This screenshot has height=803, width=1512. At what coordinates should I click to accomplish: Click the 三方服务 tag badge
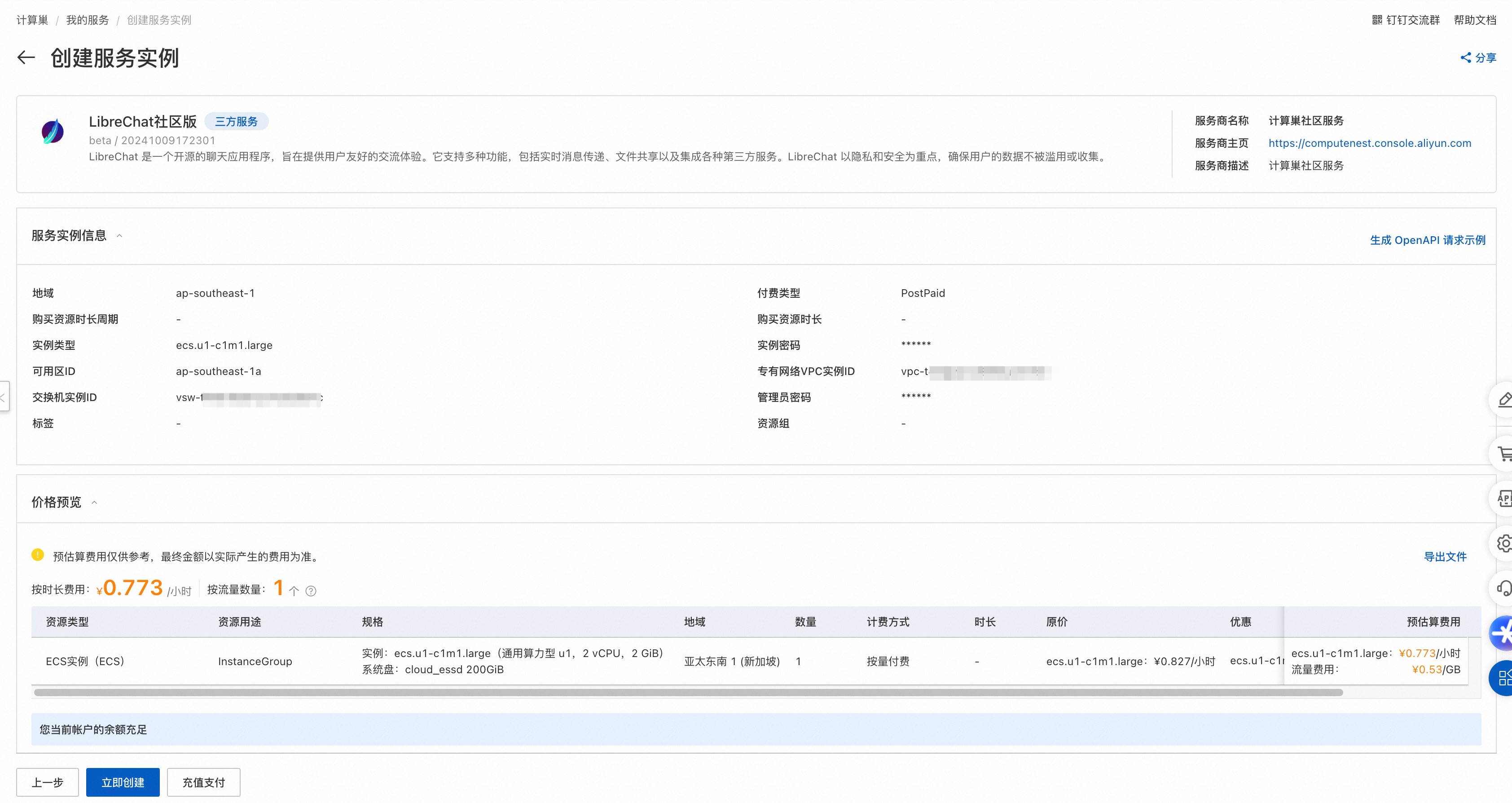[x=237, y=122]
